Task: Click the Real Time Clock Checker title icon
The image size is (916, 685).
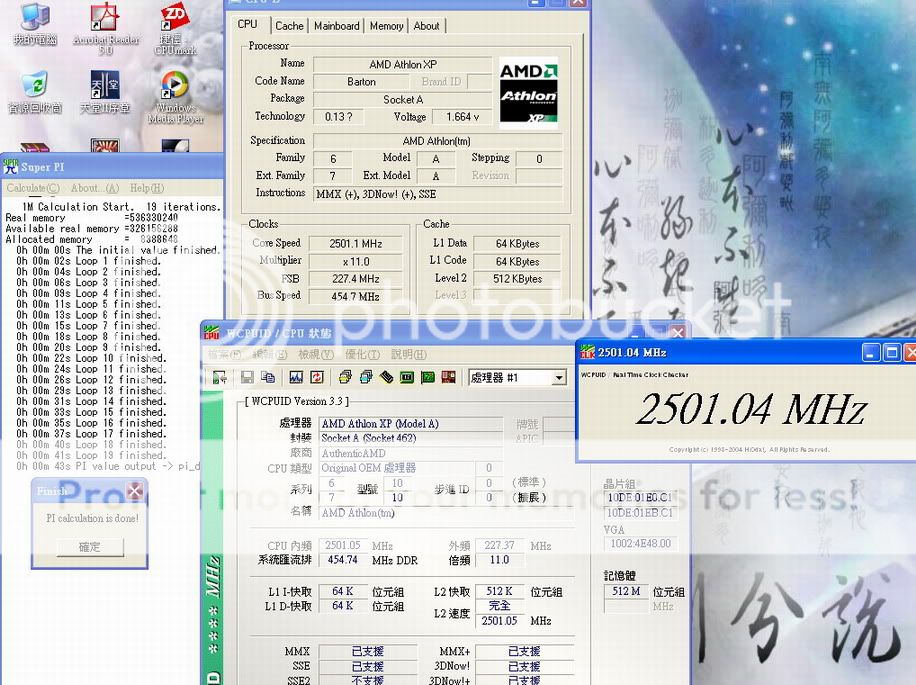Action: coord(587,352)
